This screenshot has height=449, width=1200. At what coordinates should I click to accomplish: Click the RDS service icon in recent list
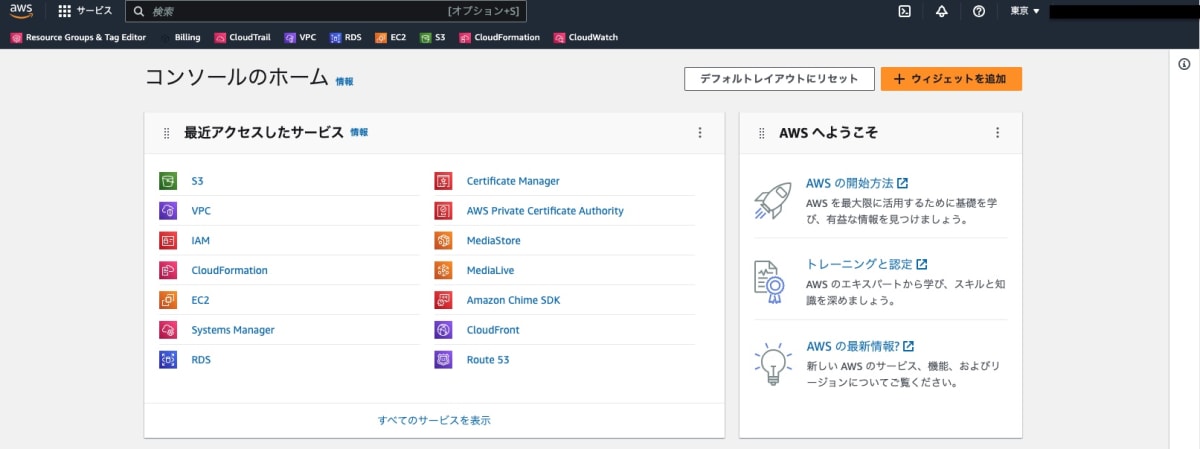(x=168, y=359)
